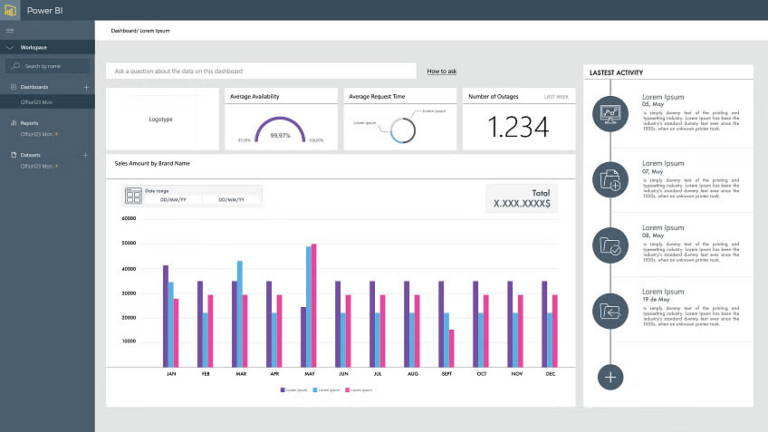Click the add-file activity icon

pos(610,180)
